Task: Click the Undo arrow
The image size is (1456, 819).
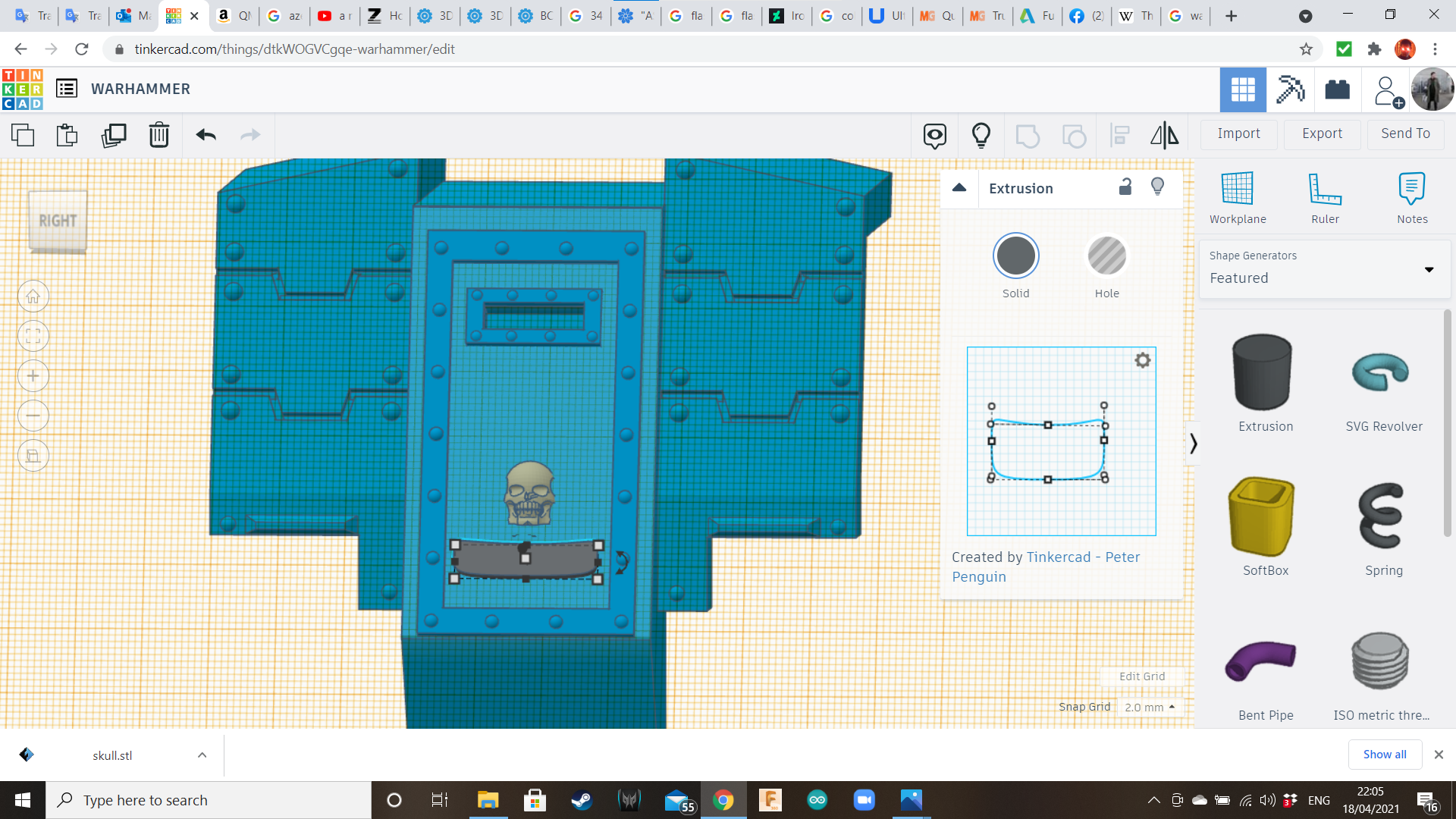Action: pos(206,135)
